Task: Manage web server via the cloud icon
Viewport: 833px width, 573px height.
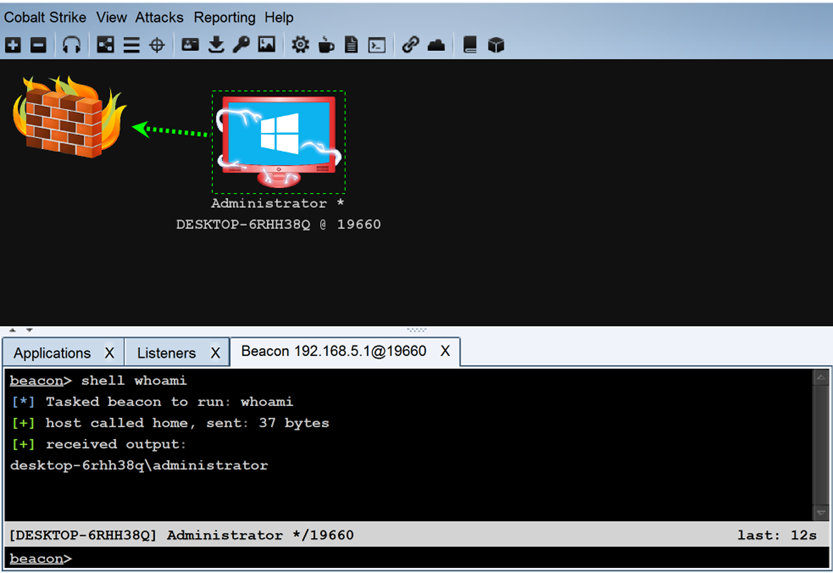Action: [x=436, y=45]
